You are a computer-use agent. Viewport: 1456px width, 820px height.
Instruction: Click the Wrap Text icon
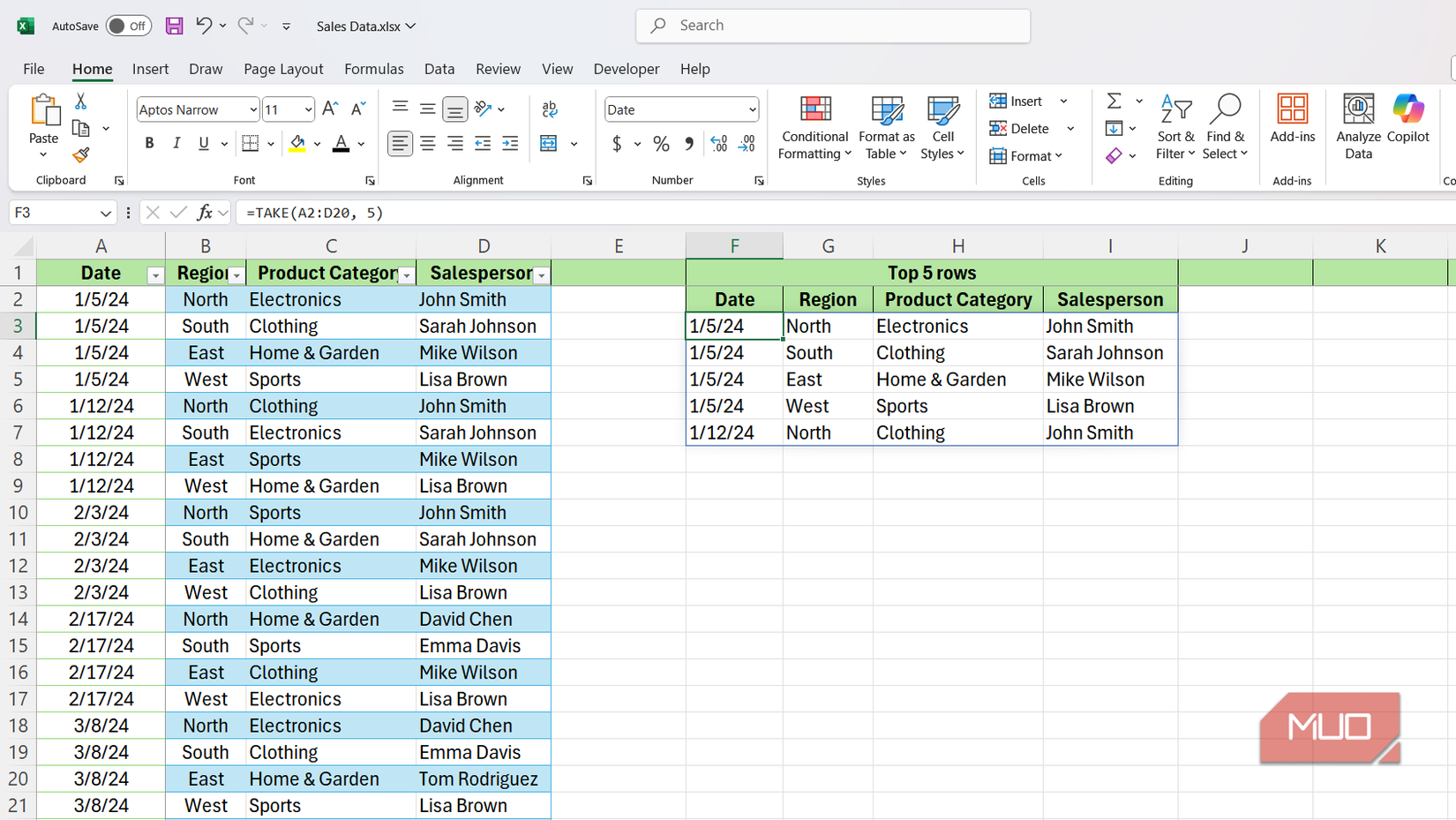(x=550, y=109)
